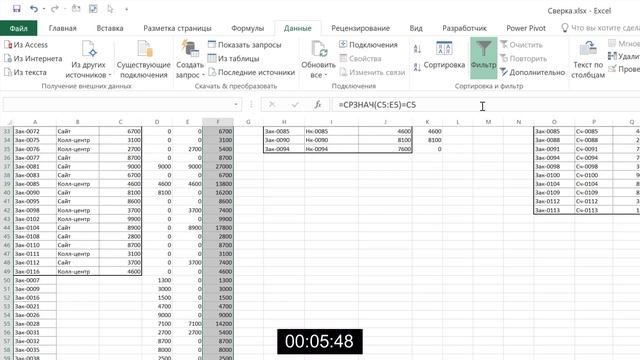This screenshot has width=640, height=360.
Task: Click Повторить filter
Action: pyautogui.click(x=524, y=59)
